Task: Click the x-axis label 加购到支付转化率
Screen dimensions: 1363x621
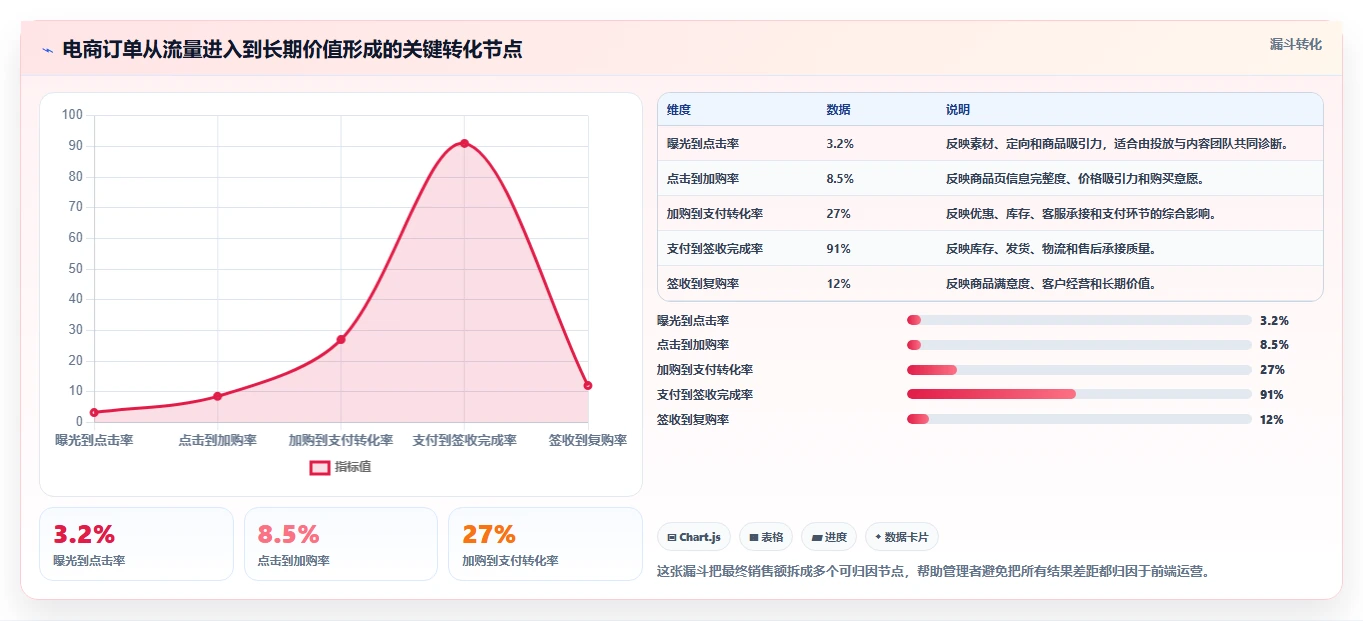Action: click(x=341, y=441)
